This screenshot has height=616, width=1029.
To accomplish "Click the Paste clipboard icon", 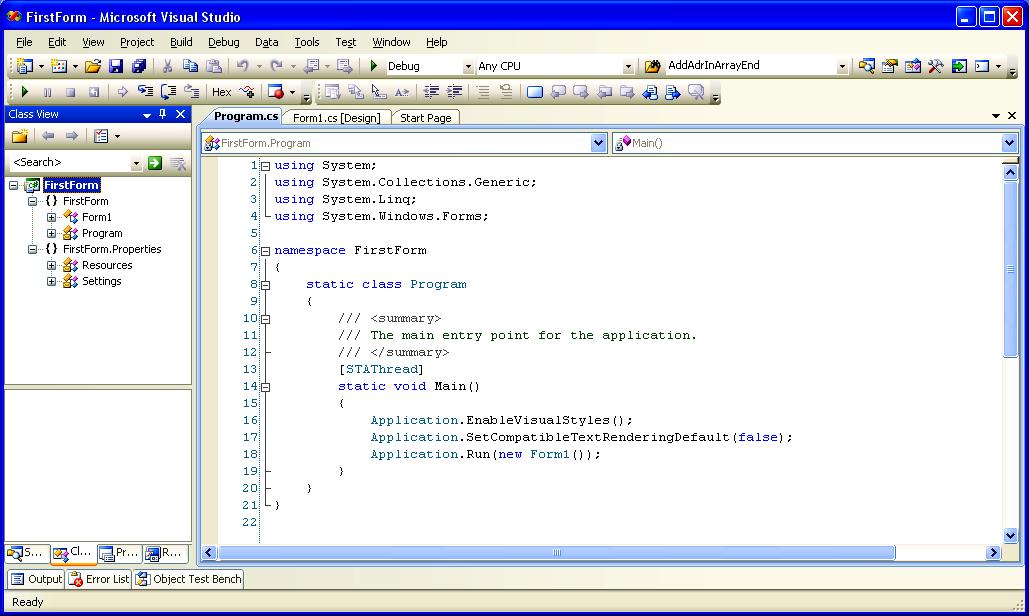I will (214, 66).
